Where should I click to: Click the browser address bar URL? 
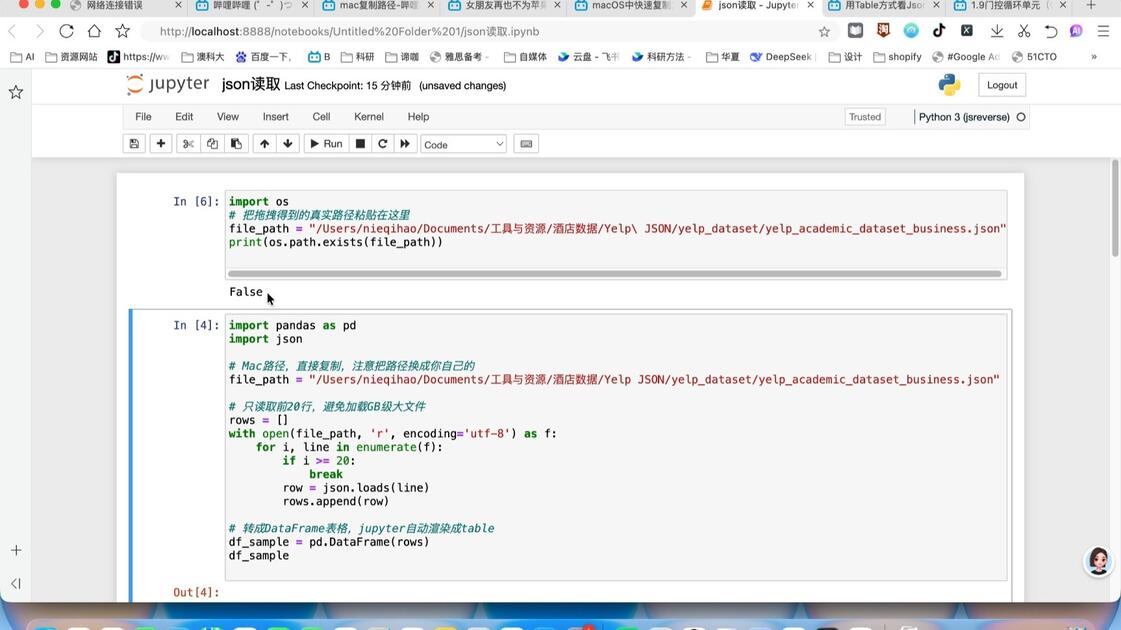coord(349,31)
